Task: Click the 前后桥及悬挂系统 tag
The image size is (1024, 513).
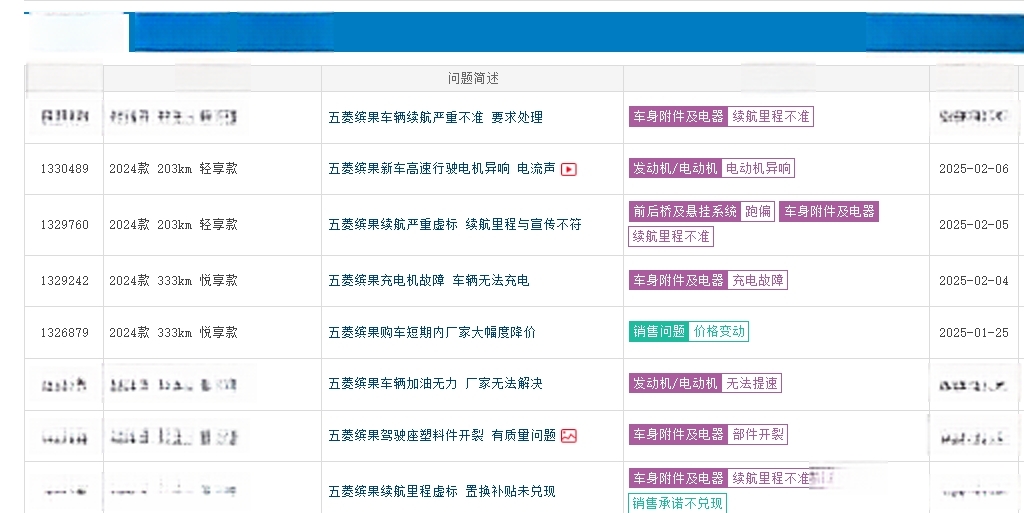Action: coord(684,211)
